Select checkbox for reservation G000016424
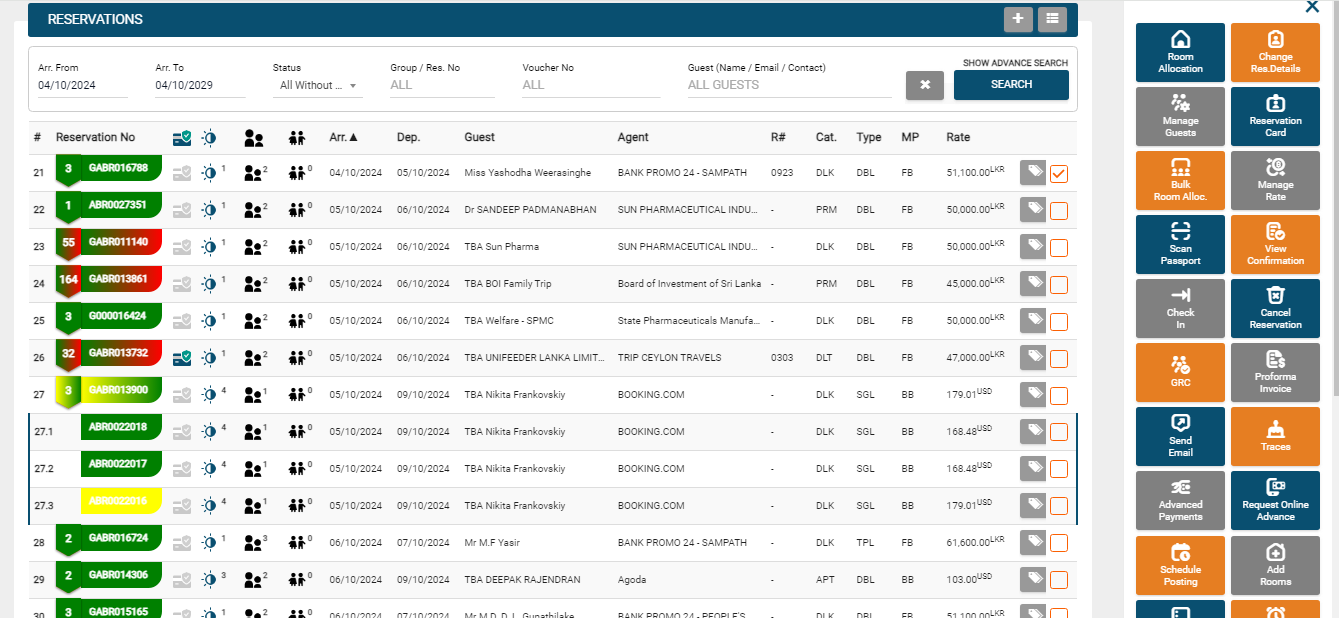 [x=1059, y=322]
